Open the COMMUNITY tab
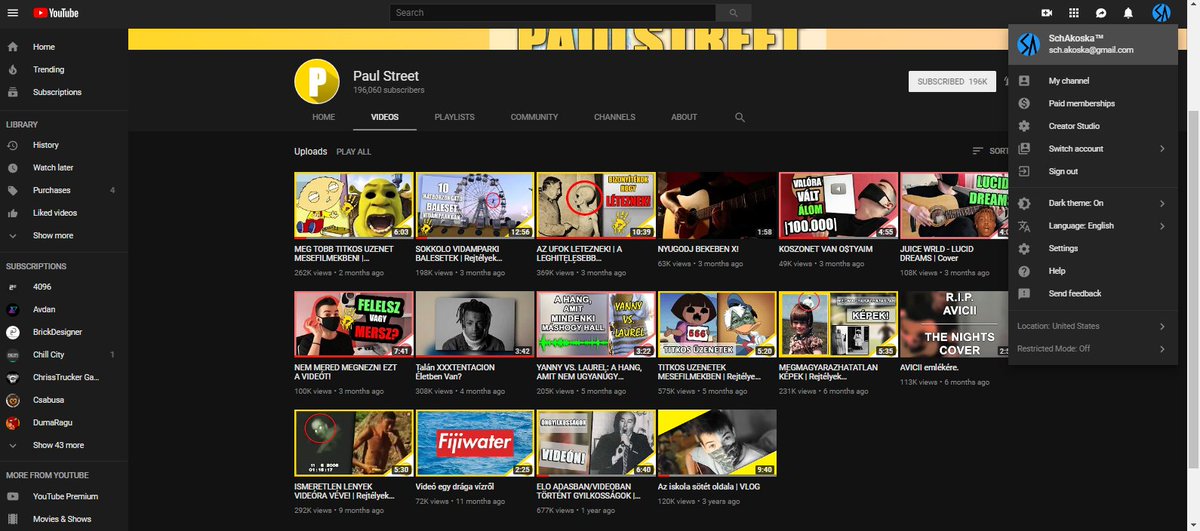 click(534, 117)
